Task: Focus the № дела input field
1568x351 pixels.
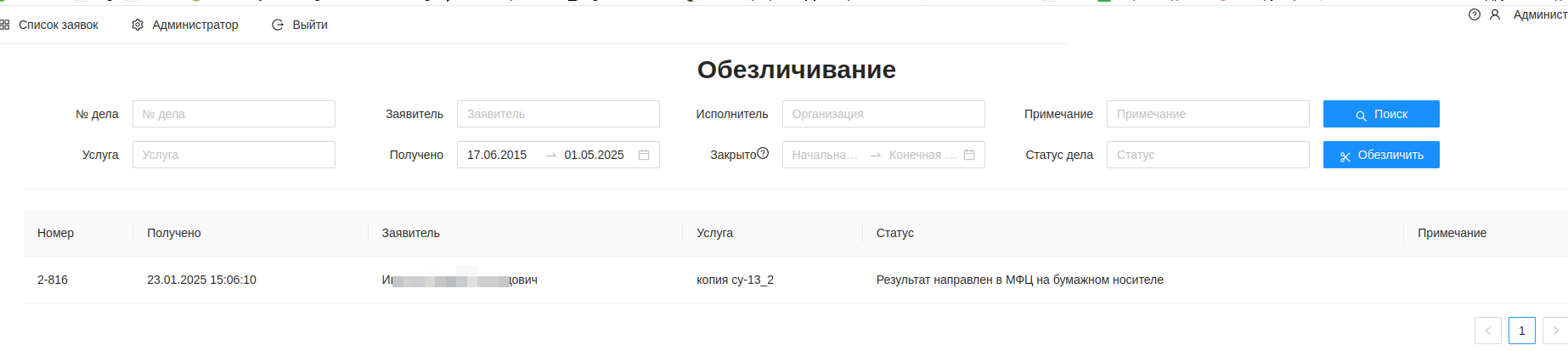Action: pyautogui.click(x=234, y=114)
